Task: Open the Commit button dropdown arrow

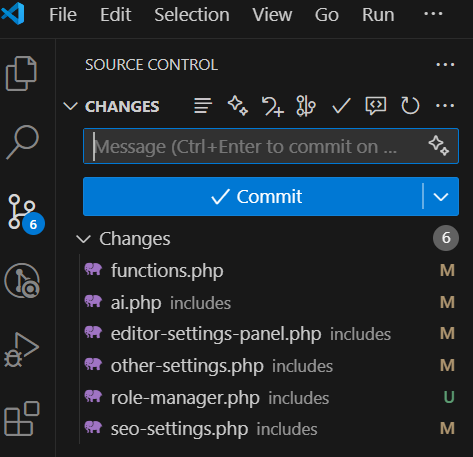Action: tap(441, 197)
